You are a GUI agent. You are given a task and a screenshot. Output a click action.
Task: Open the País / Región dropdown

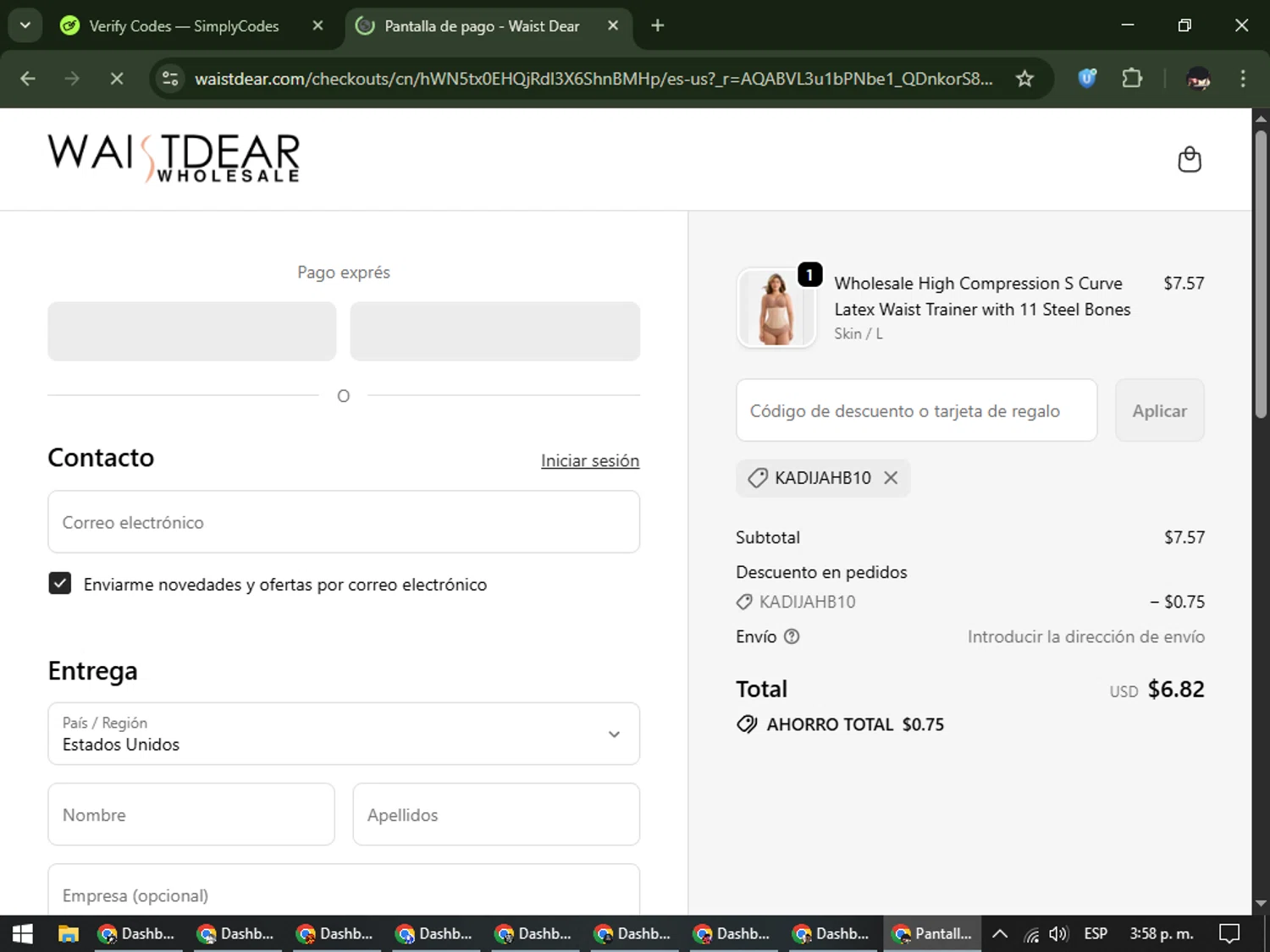point(344,734)
